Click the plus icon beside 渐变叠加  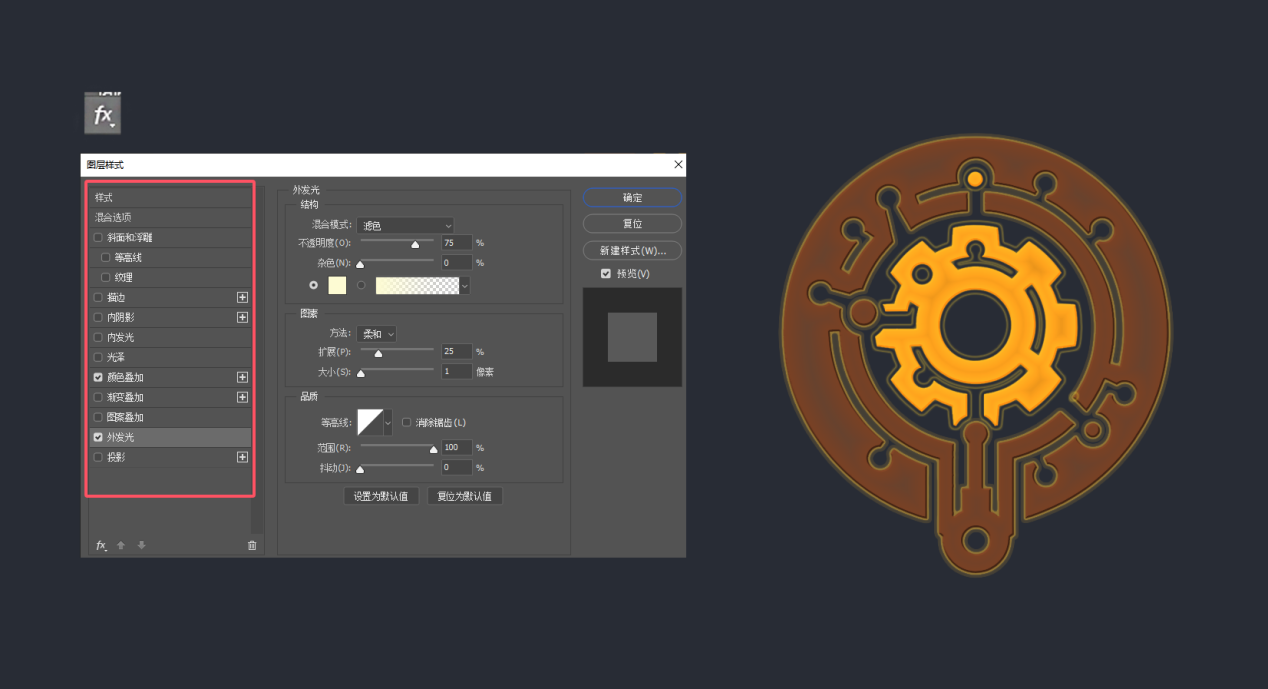point(242,397)
